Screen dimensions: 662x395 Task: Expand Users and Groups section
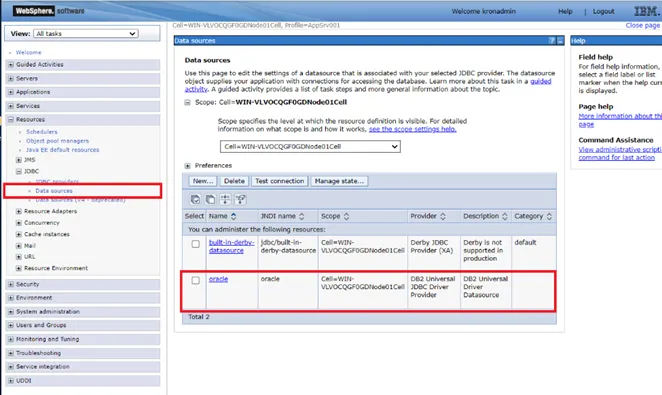click(11, 325)
